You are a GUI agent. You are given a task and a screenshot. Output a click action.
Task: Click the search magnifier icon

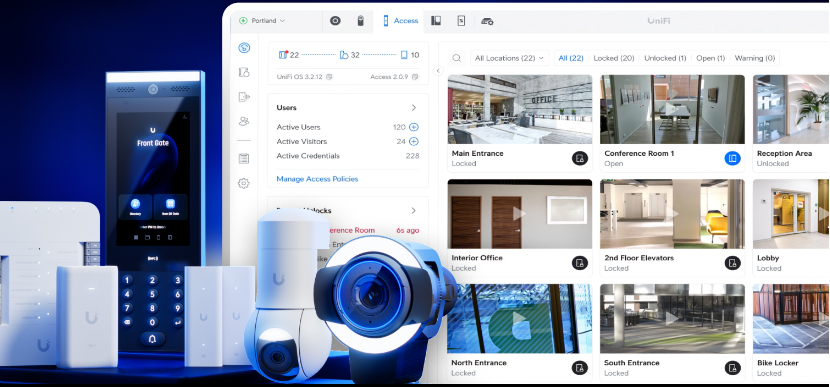point(457,58)
